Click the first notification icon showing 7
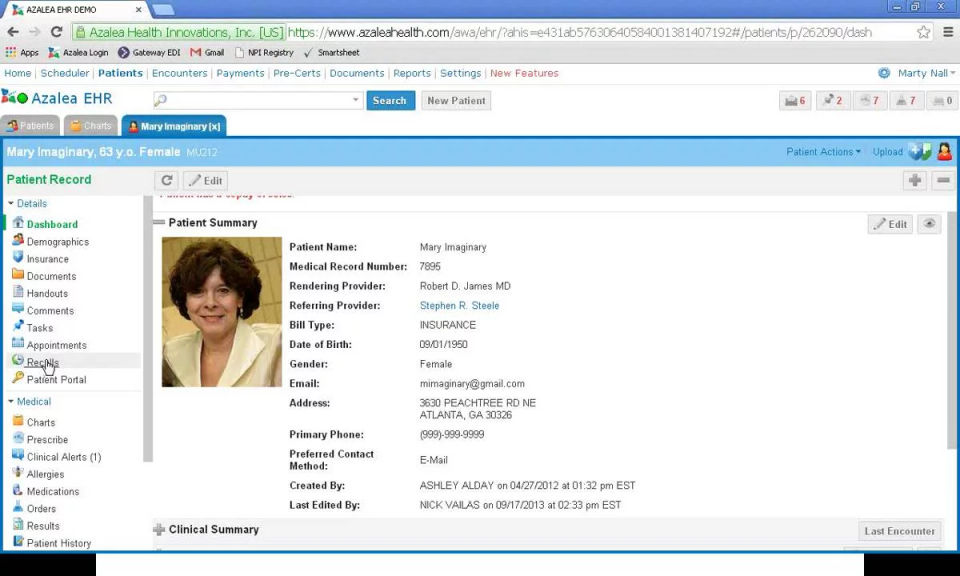The width and height of the screenshot is (960, 576). [870, 100]
